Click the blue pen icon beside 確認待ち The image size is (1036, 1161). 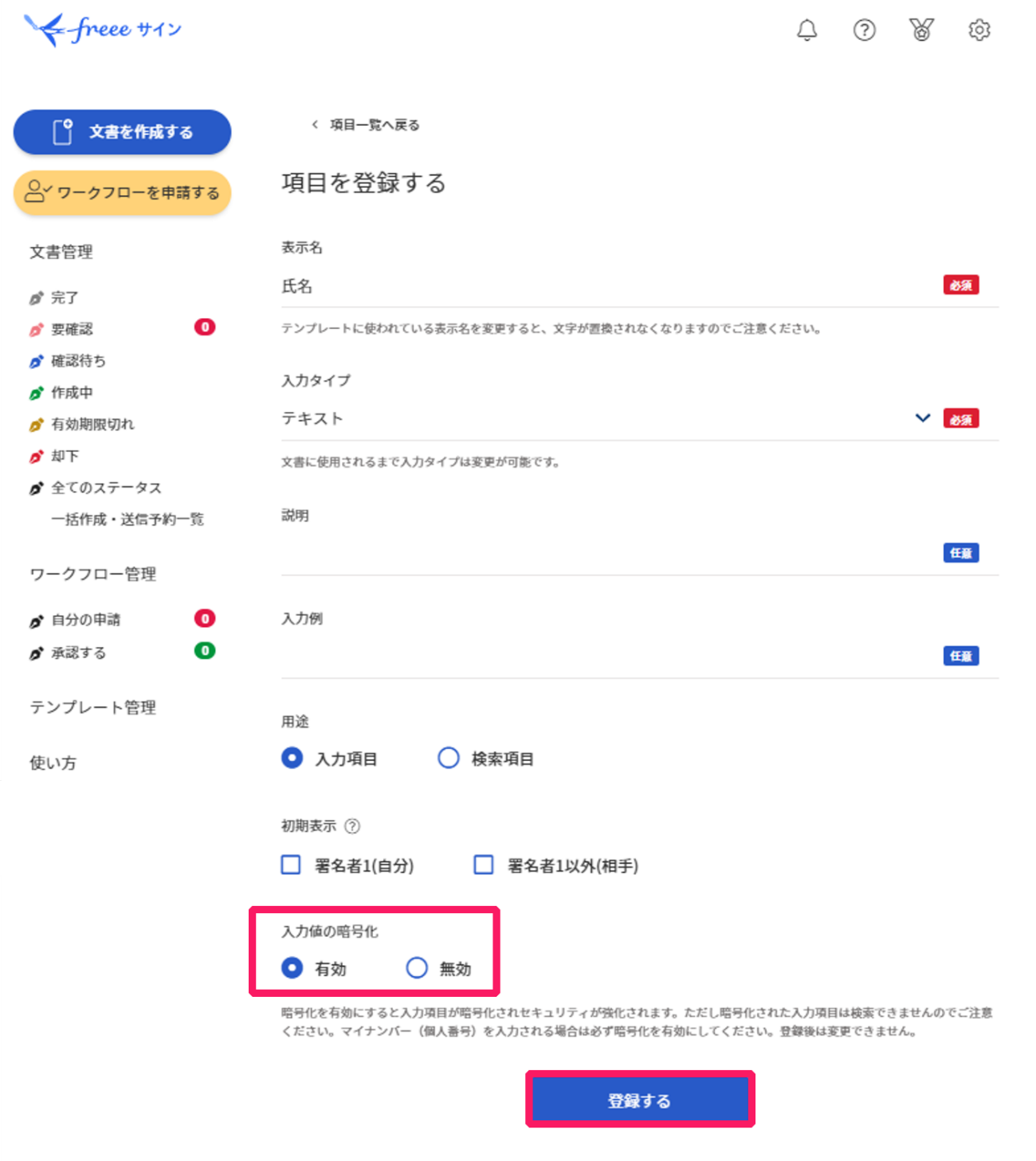coord(37,361)
